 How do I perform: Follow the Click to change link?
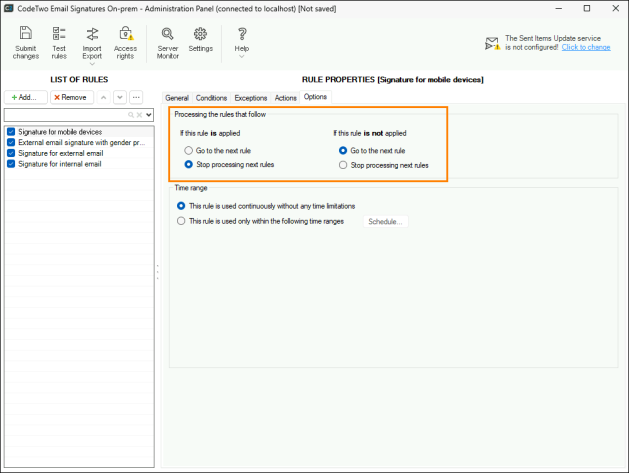coord(586,47)
